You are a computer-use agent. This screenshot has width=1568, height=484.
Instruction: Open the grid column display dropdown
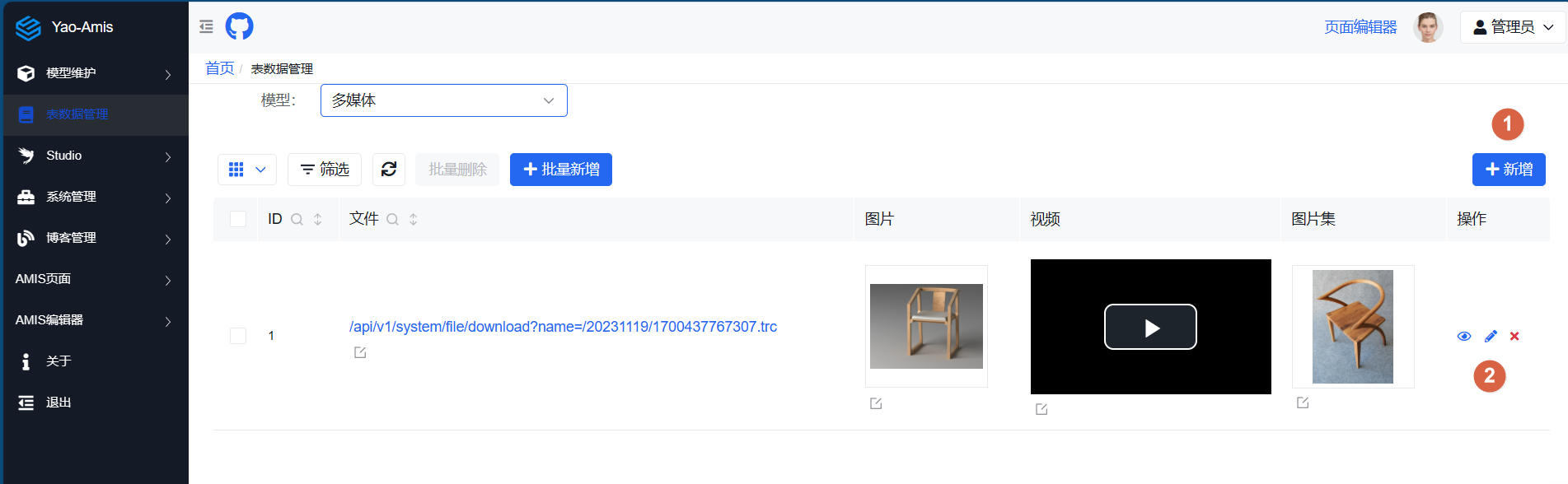click(x=247, y=170)
